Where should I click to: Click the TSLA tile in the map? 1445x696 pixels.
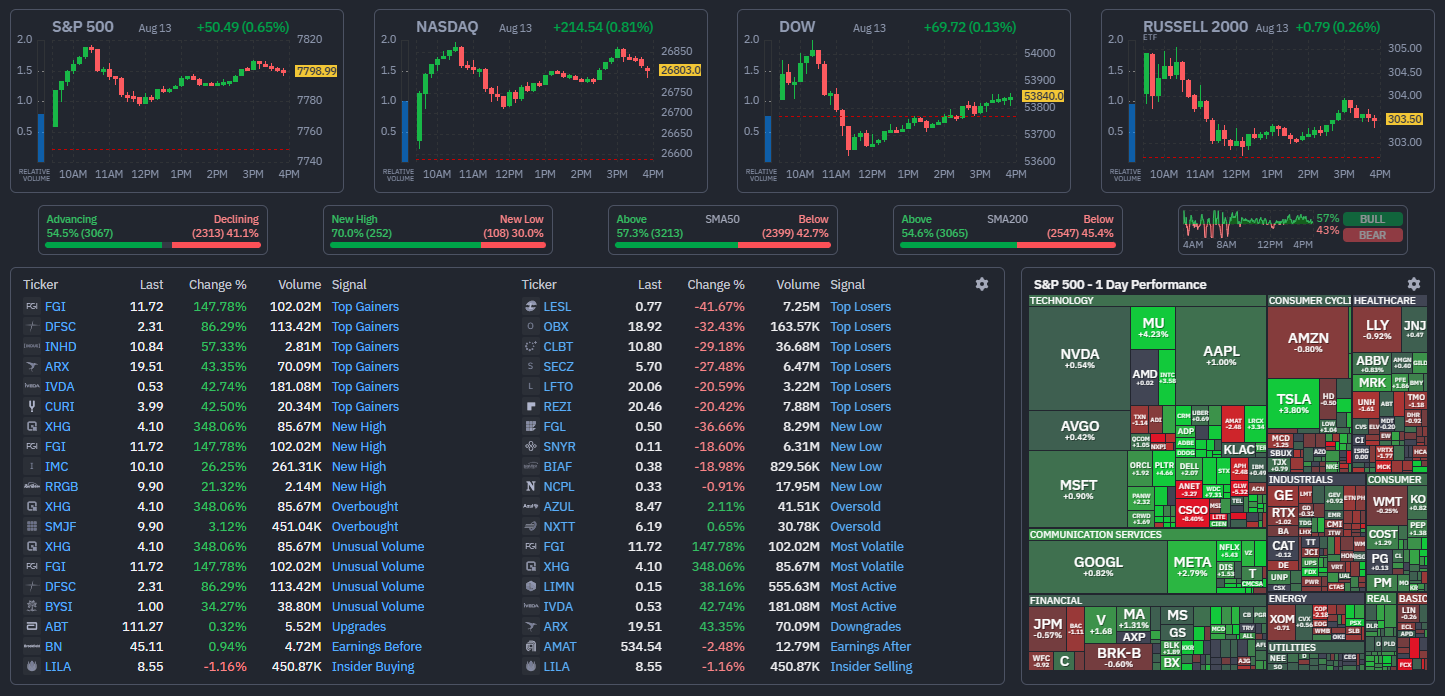click(x=1293, y=403)
